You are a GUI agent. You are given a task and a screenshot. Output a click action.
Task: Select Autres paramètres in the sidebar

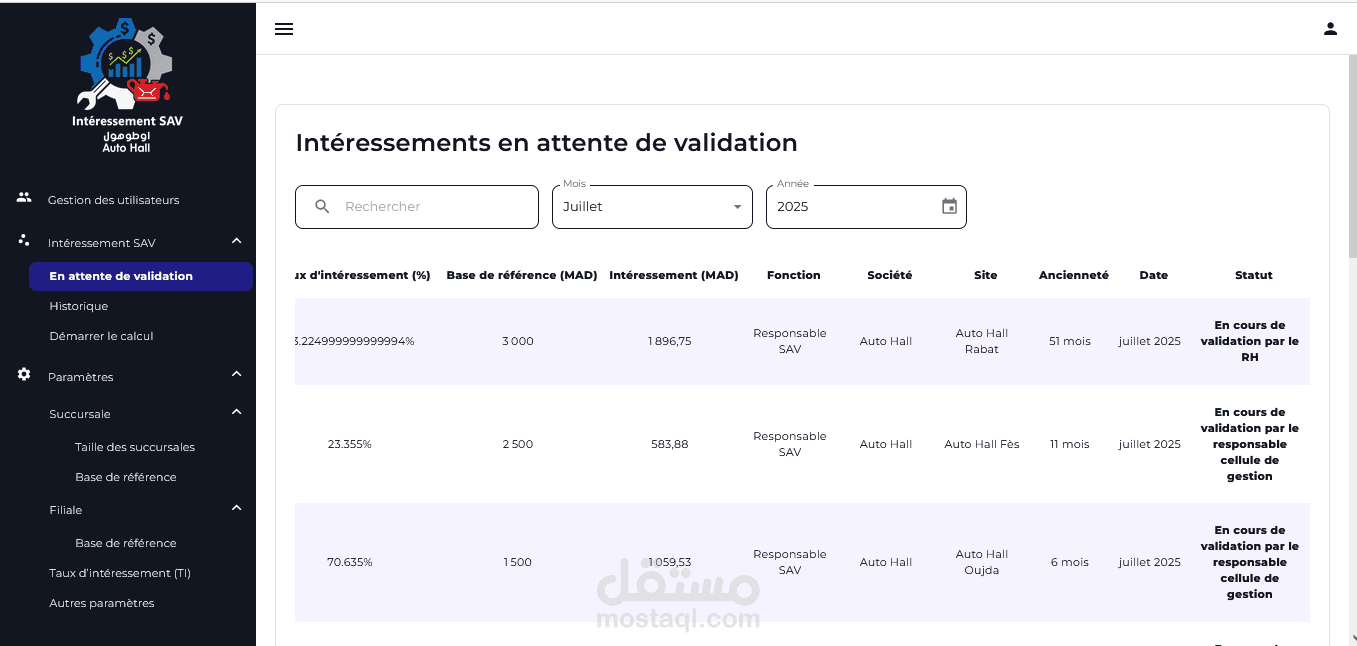[102, 603]
